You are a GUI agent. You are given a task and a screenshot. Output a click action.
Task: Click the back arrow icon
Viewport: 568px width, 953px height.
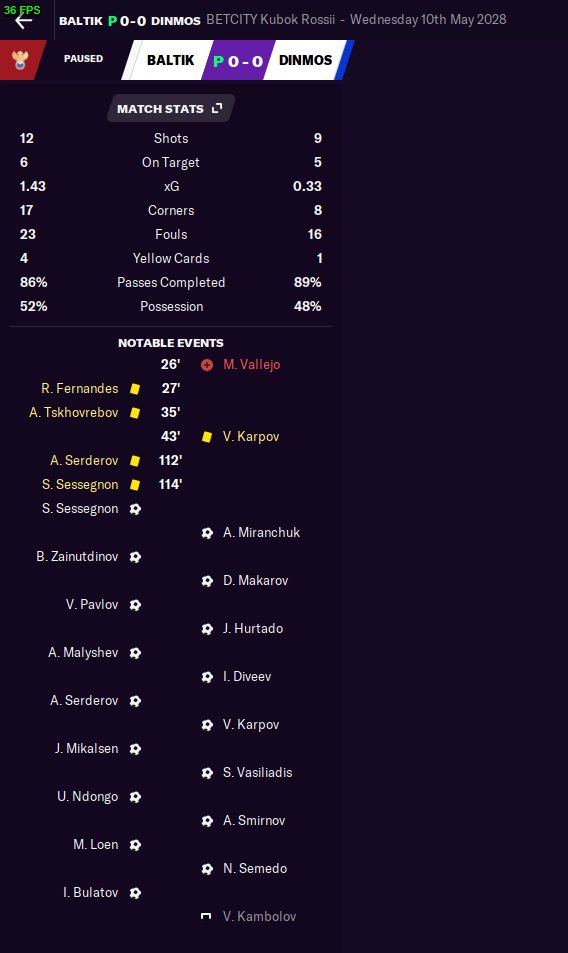pos(24,21)
